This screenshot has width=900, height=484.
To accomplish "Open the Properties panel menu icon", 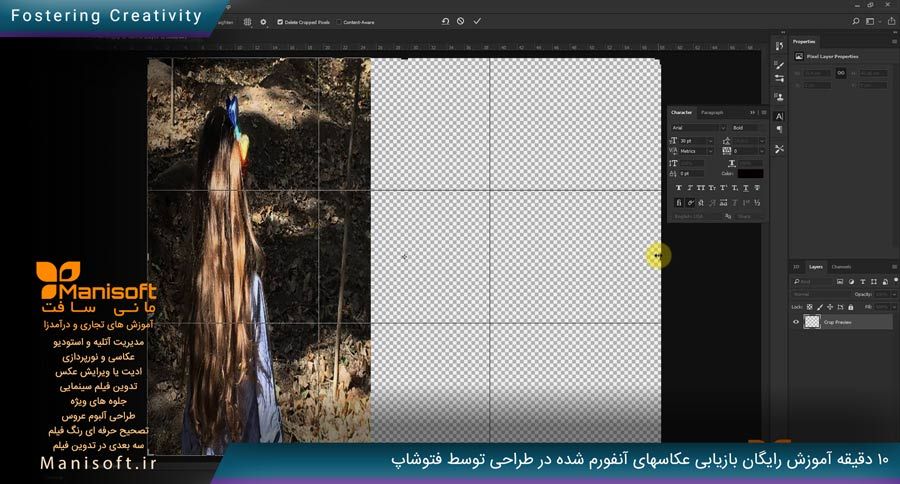I will 894,41.
